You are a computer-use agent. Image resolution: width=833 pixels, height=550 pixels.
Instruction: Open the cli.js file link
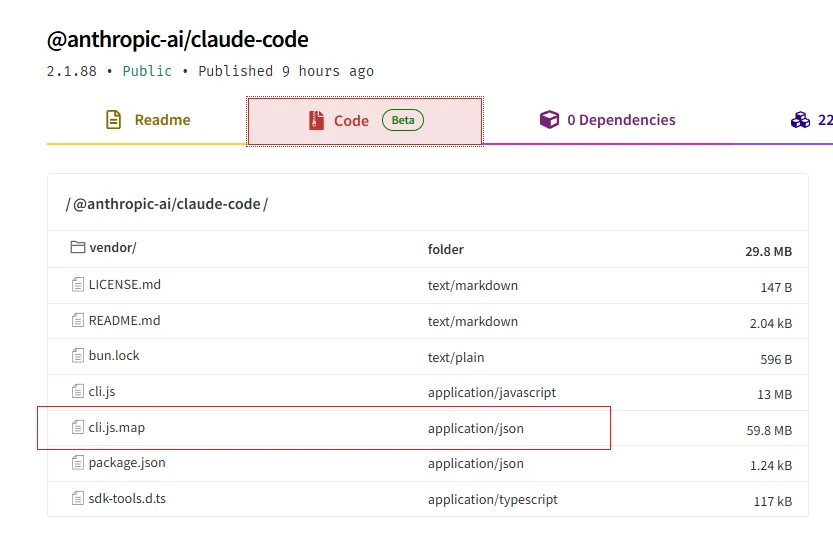[102, 392]
